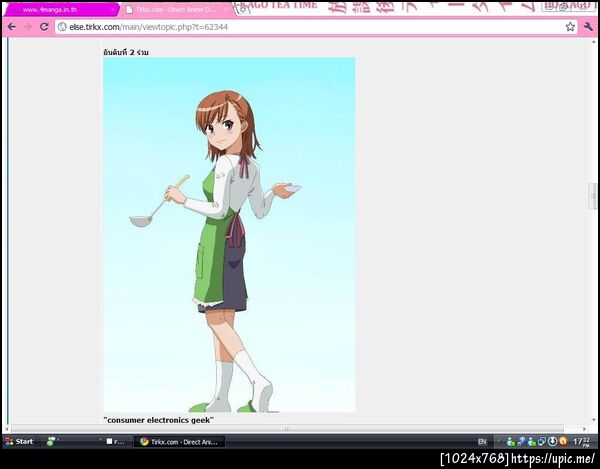600x469 pixels.
Task: Click the anime girl picture in the post
Action: click(x=229, y=235)
